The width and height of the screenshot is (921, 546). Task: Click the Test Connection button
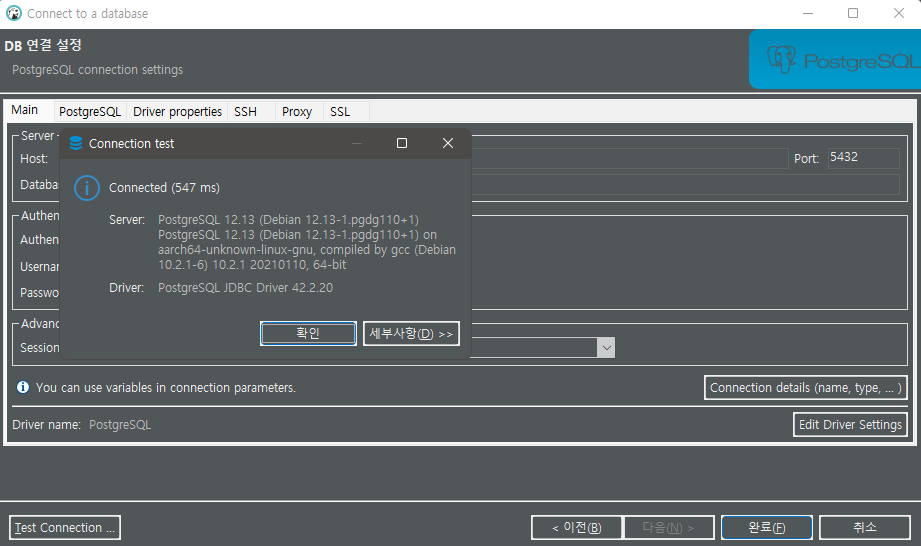65,527
